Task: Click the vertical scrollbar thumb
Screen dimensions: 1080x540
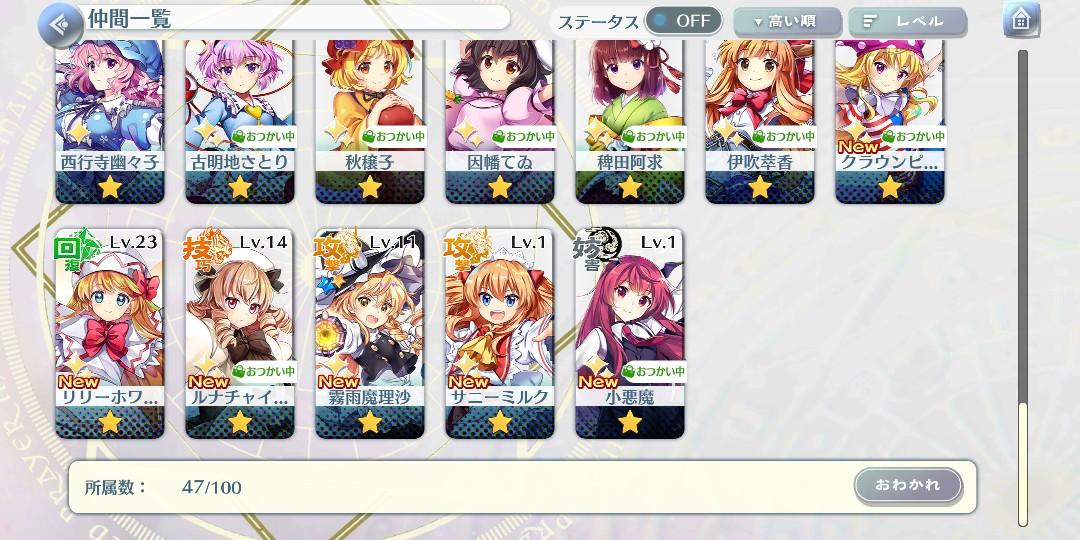Action: coord(1024,463)
